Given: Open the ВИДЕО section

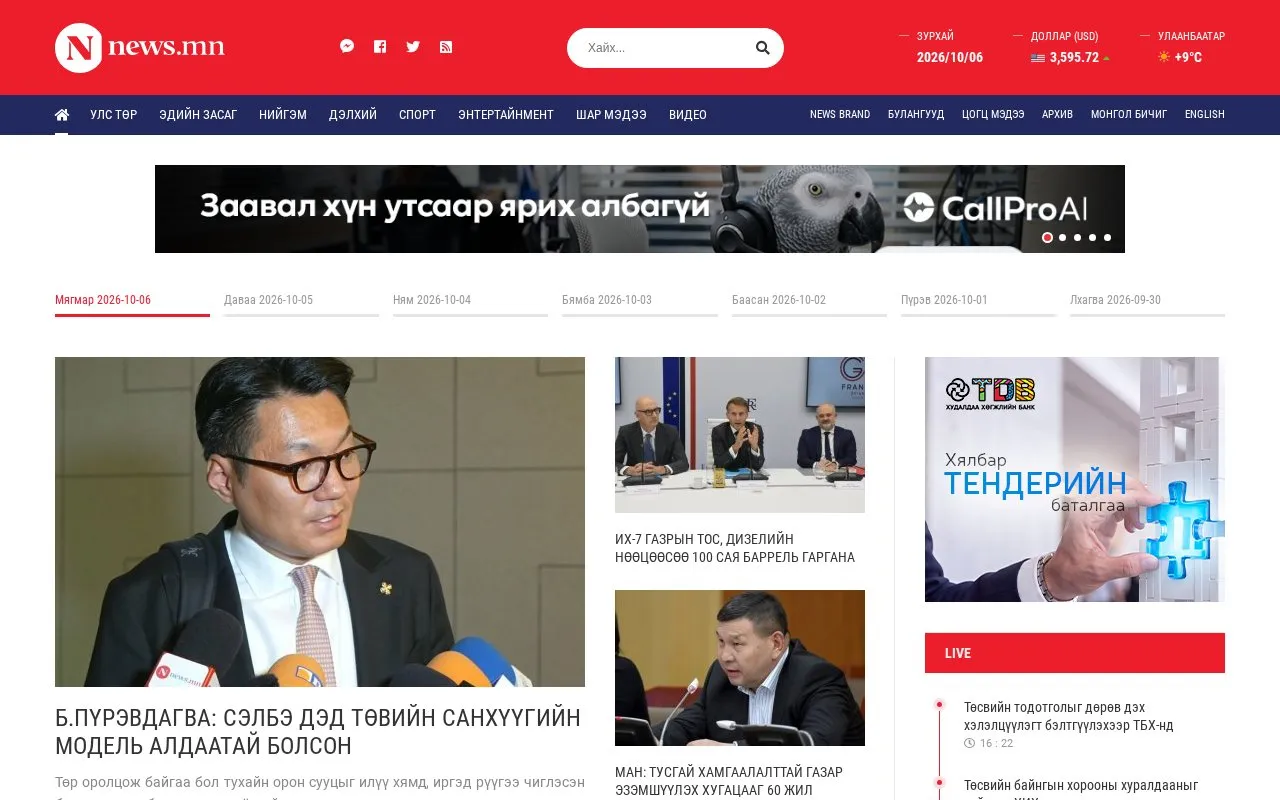Looking at the screenshot, I should (x=688, y=115).
